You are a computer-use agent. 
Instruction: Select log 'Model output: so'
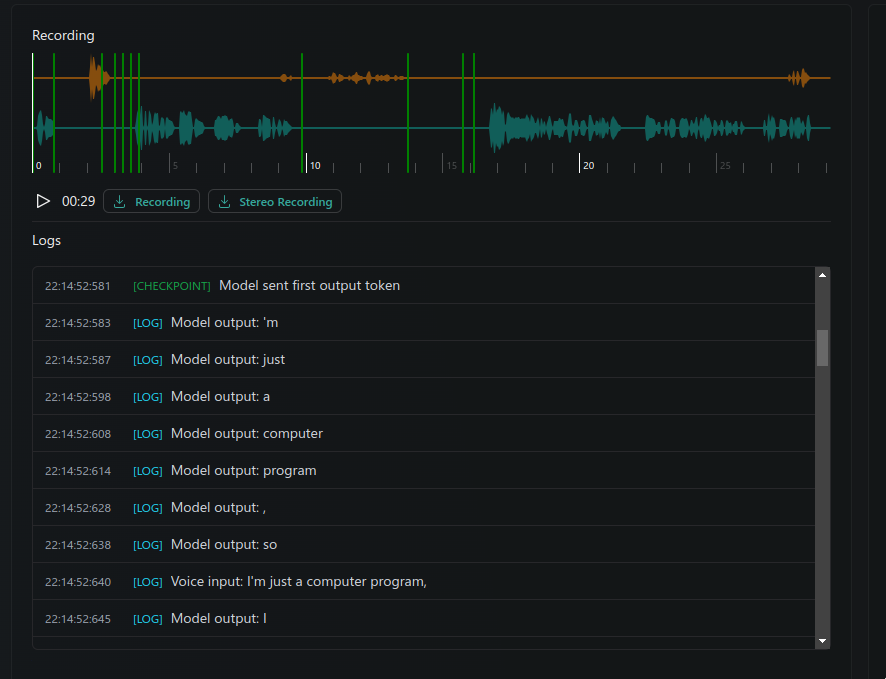tap(424, 545)
